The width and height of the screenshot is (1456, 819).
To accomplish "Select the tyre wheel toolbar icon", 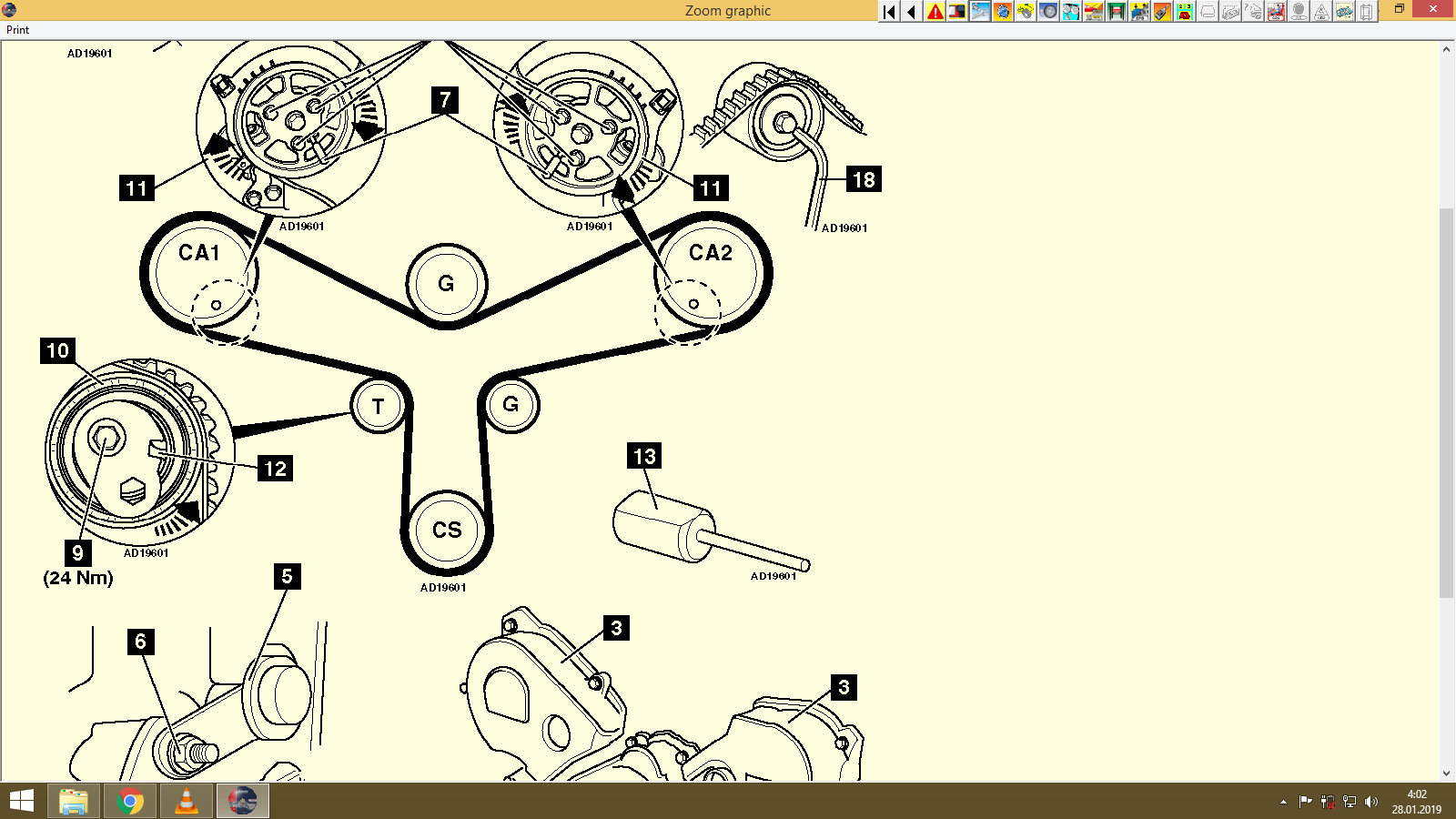I will pos(1046,11).
